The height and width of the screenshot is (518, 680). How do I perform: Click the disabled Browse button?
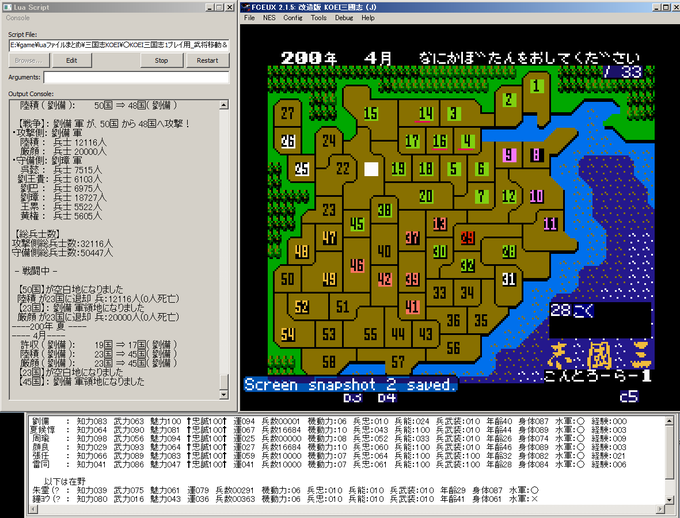click(29, 60)
